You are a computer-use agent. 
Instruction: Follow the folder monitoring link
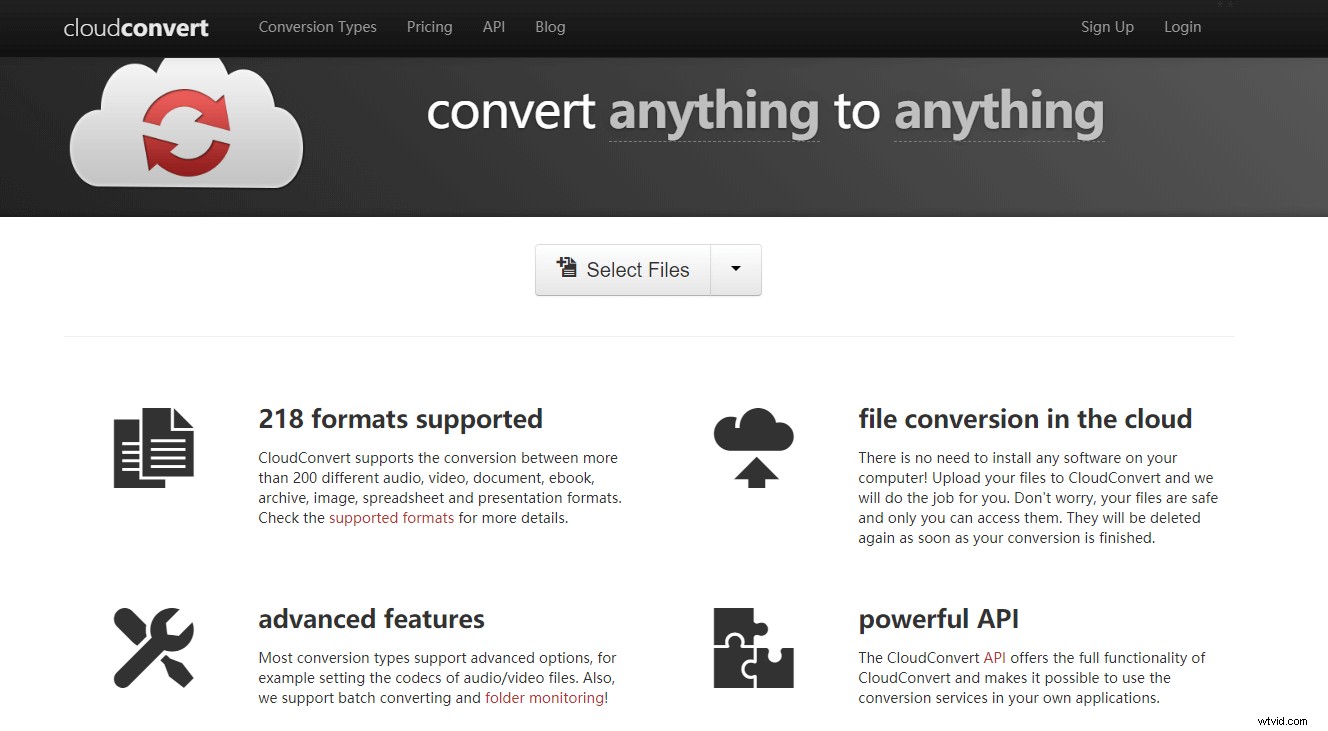pos(543,697)
